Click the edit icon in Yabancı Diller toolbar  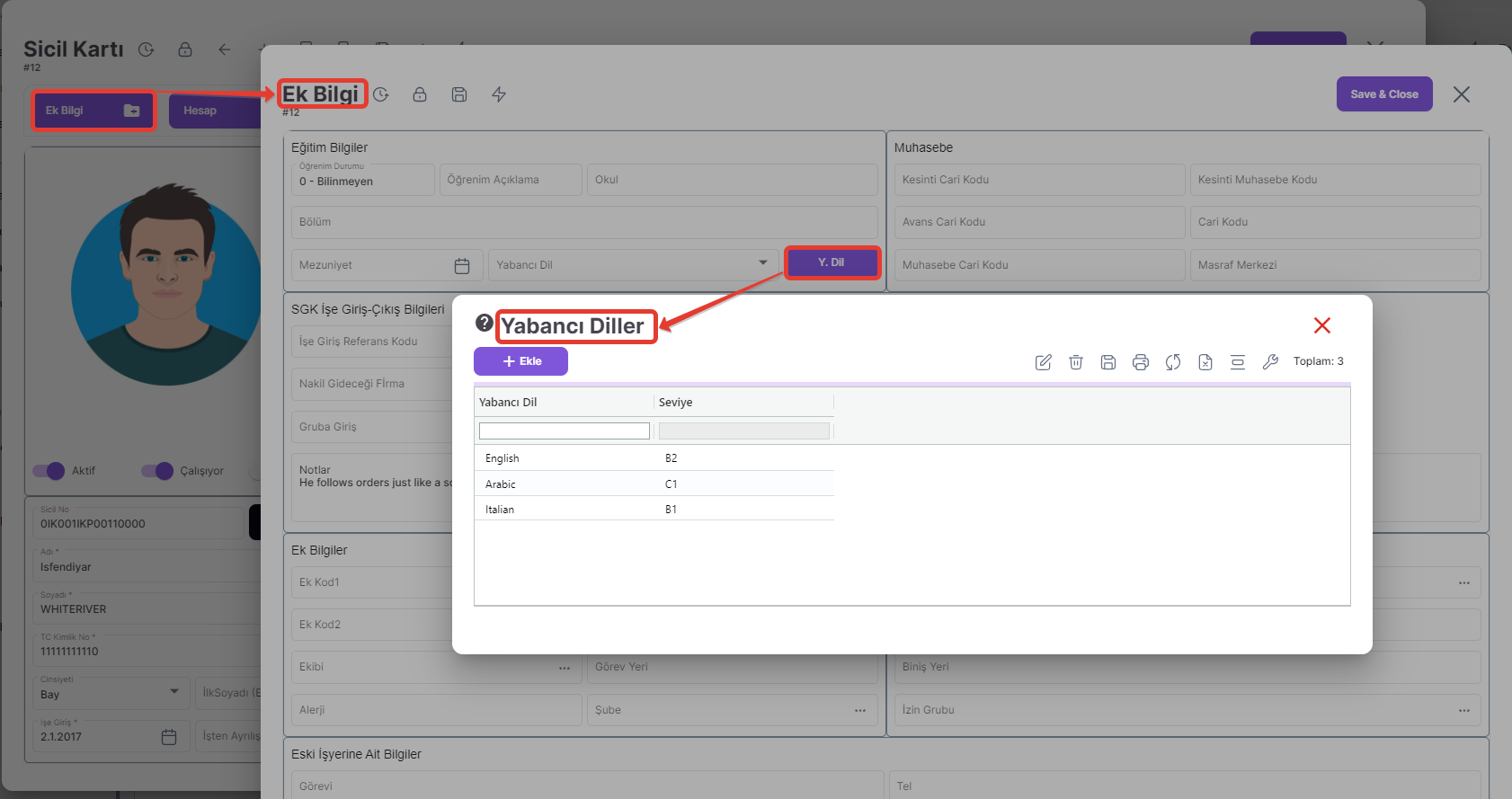point(1043,362)
